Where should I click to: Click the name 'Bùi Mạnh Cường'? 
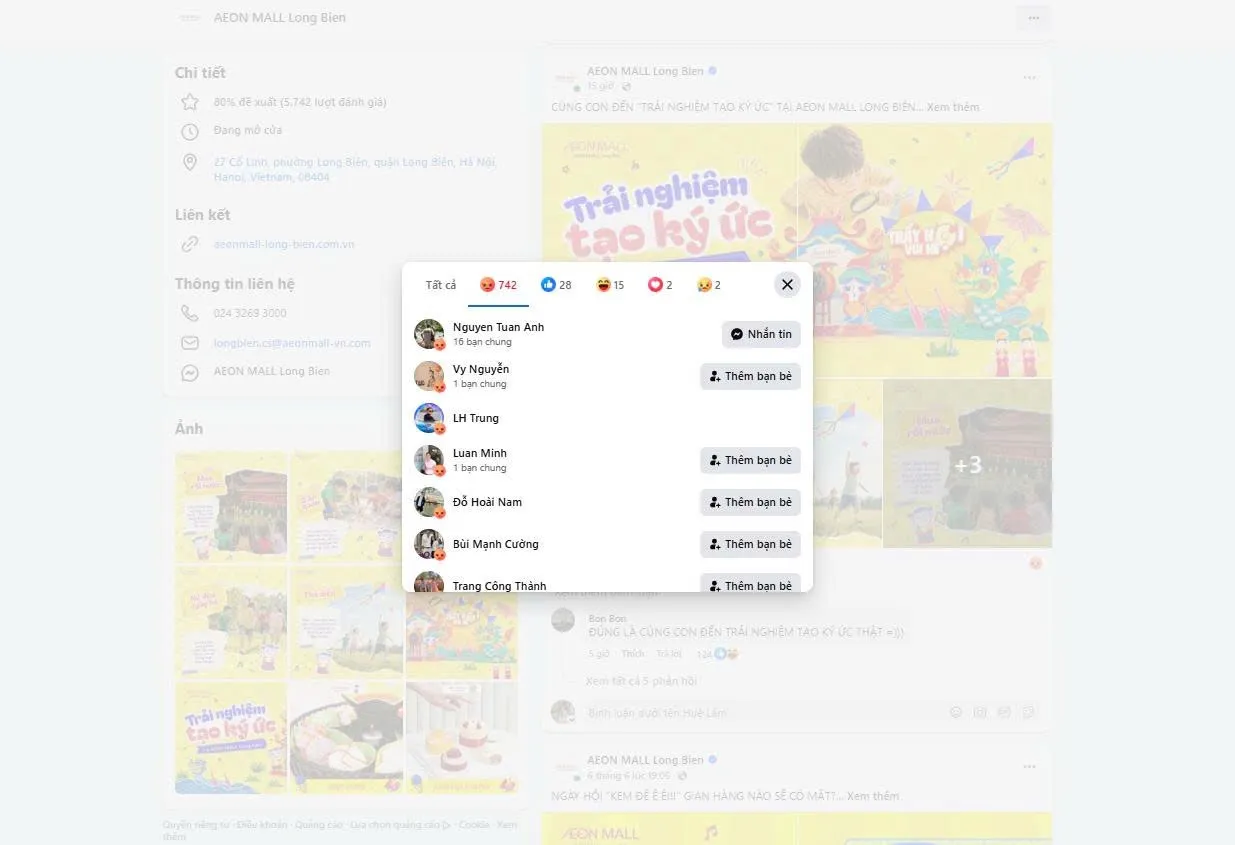click(x=496, y=544)
